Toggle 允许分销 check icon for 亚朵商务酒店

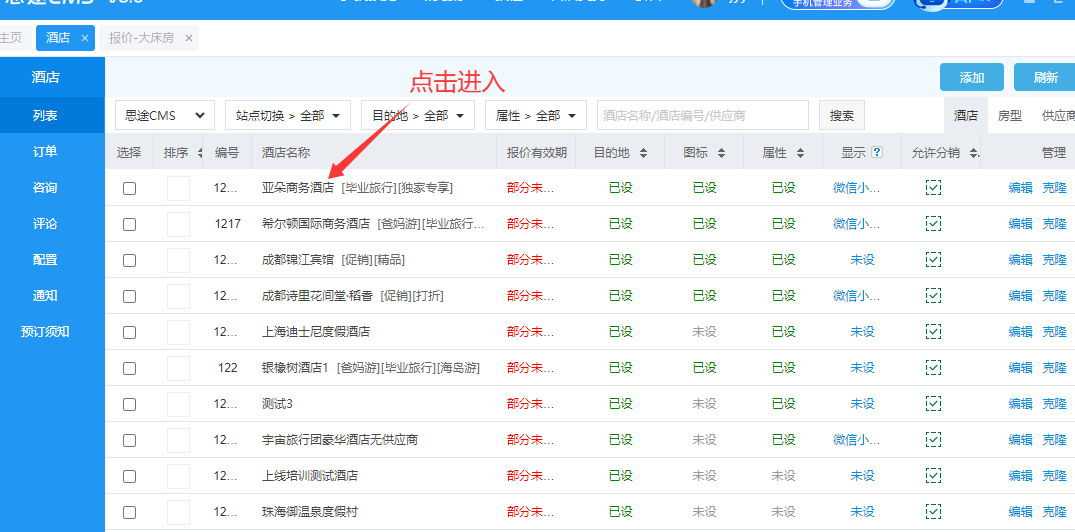[x=933, y=188]
